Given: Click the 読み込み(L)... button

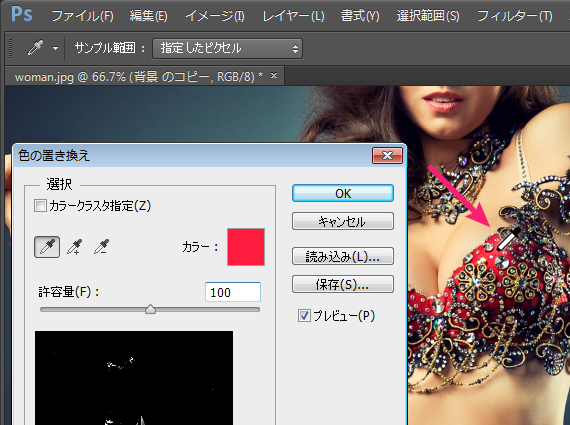Looking at the screenshot, I should click(343, 256).
